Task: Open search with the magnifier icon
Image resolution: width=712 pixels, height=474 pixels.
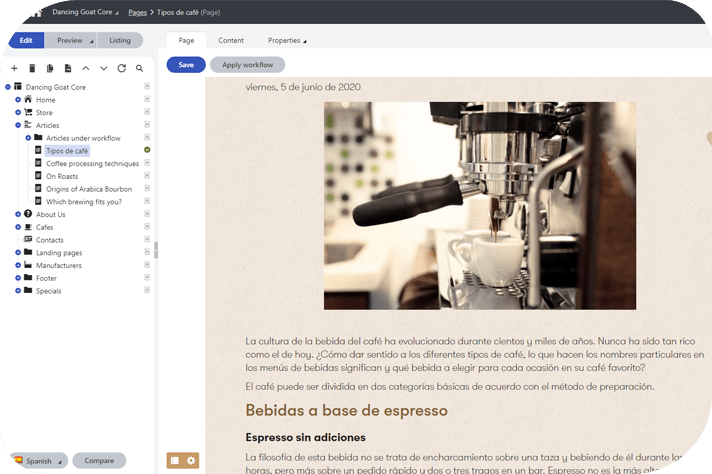Action: (139, 68)
